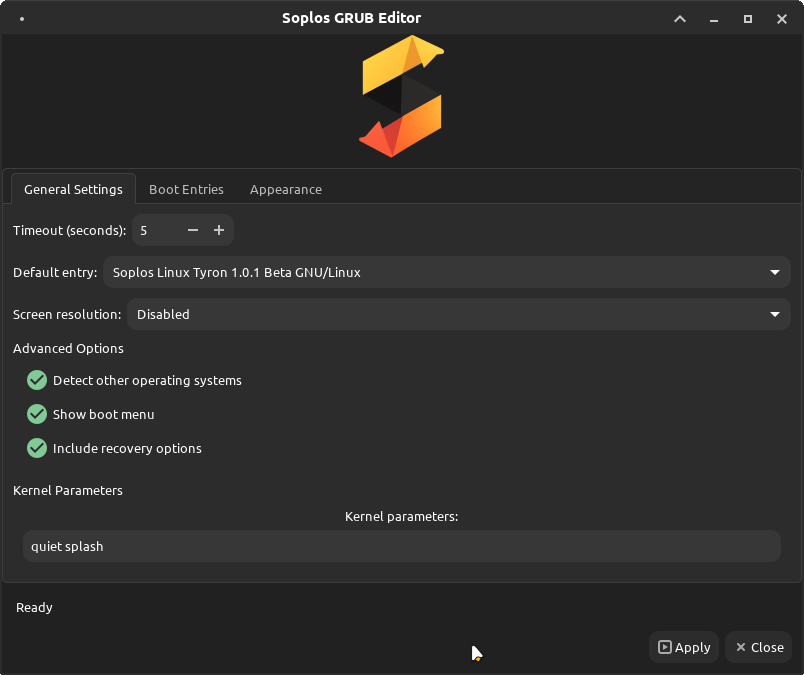The height and width of the screenshot is (675, 804).
Task: Close the Soplos GRUB Editor
Action: point(758,647)
